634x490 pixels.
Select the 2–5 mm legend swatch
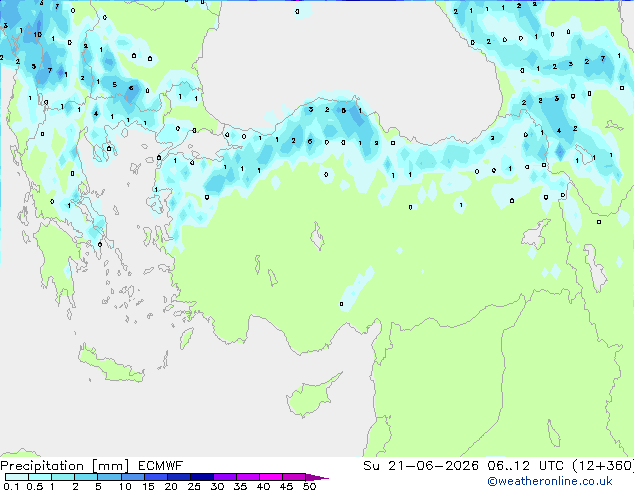click(86, 477)
